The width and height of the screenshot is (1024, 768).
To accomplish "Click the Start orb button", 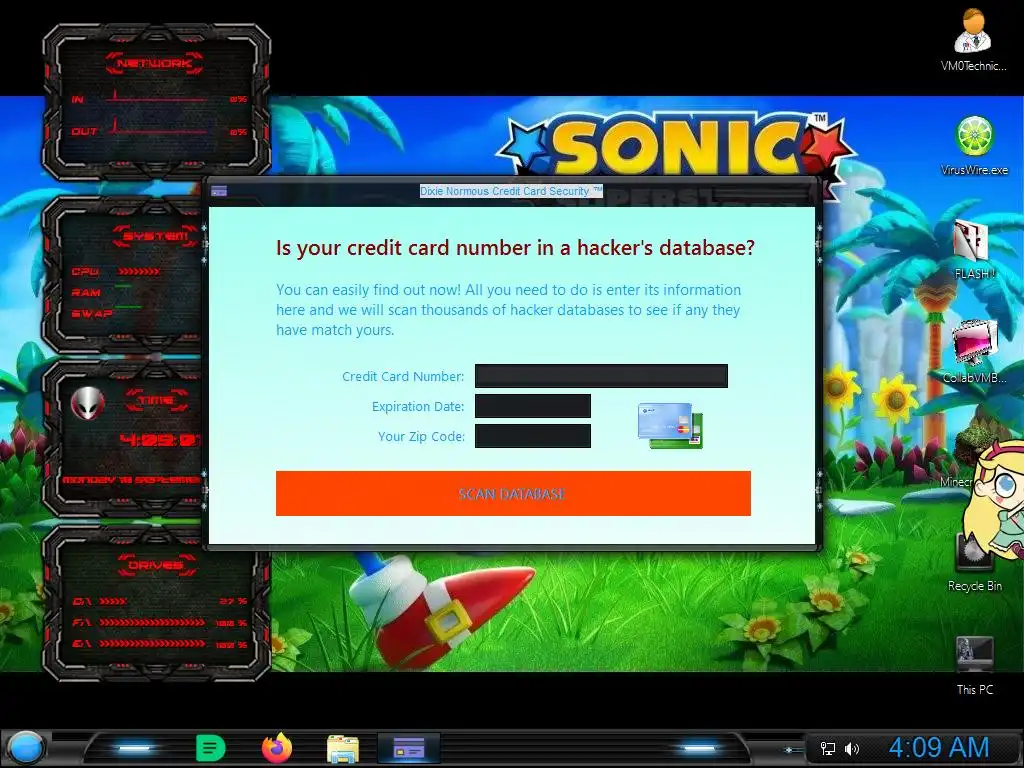I will coord(25,748).
